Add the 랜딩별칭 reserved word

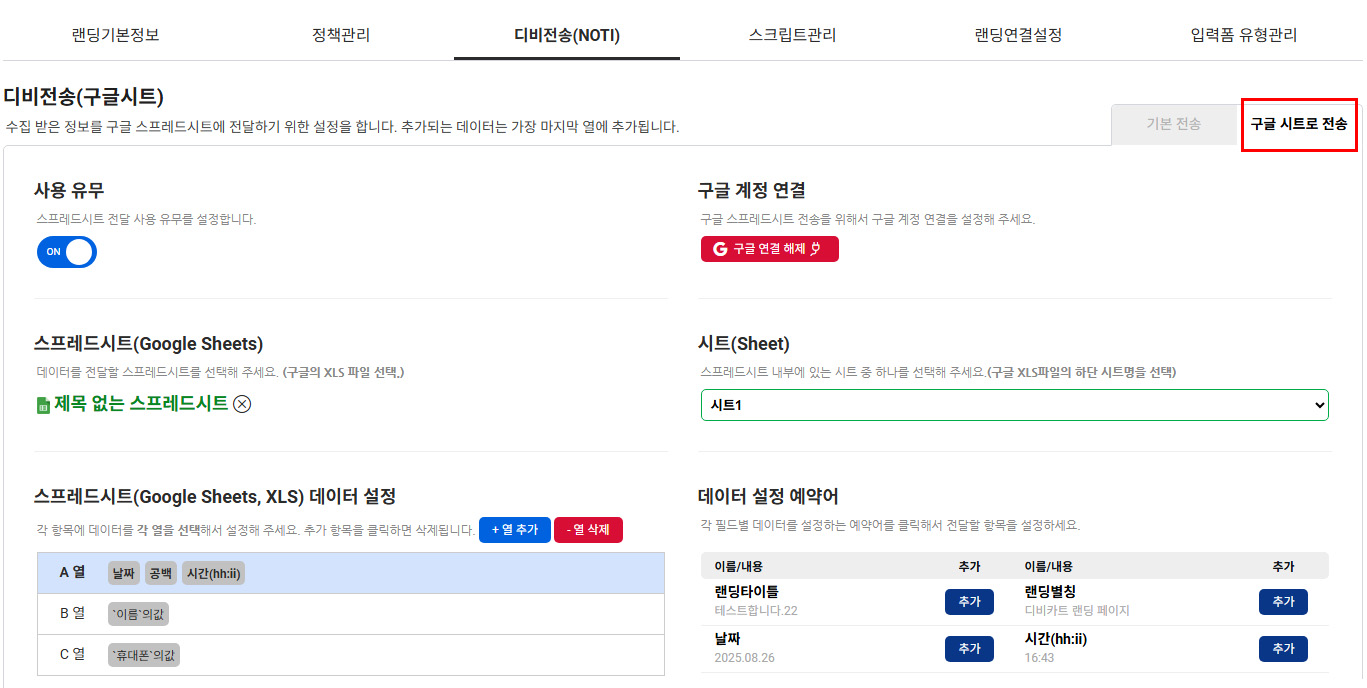pos(1283,601)
